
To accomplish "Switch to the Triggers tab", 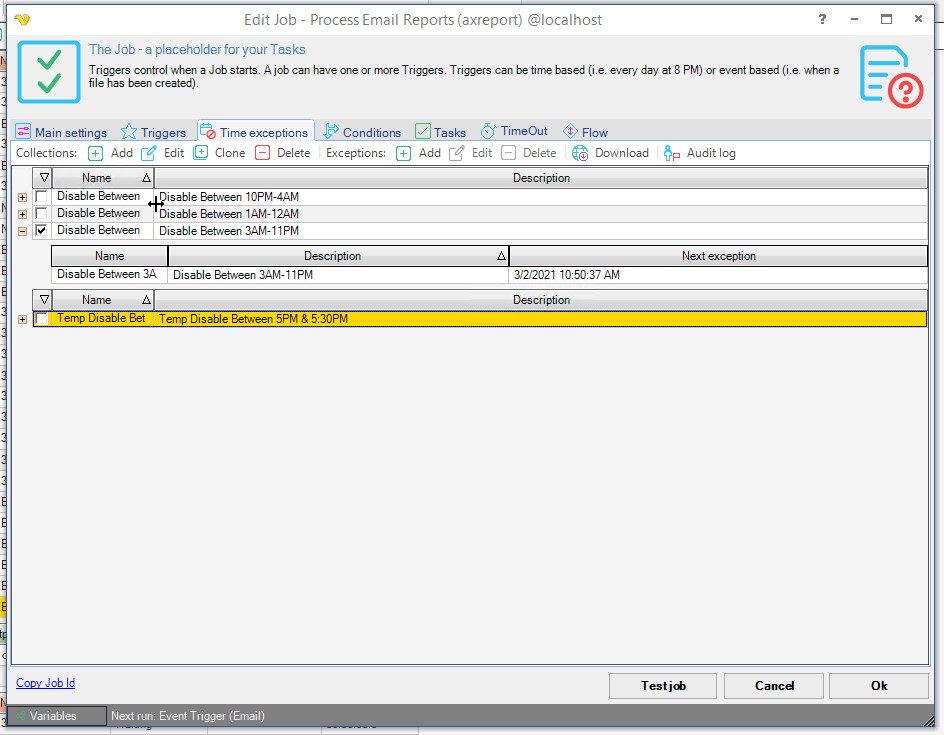I will (x=153, y=132).
